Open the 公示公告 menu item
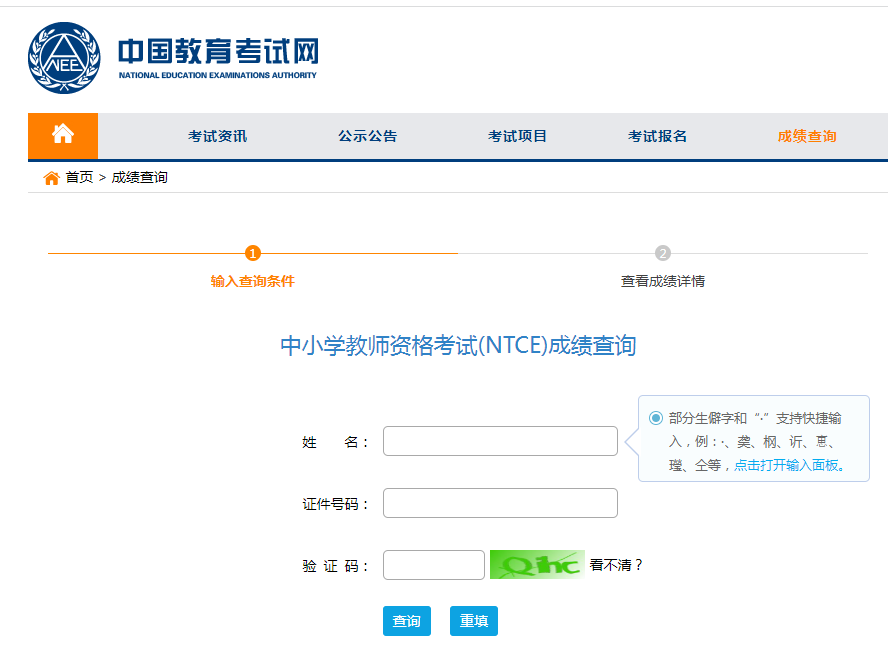The image size is (888, 661). (368, 136)
